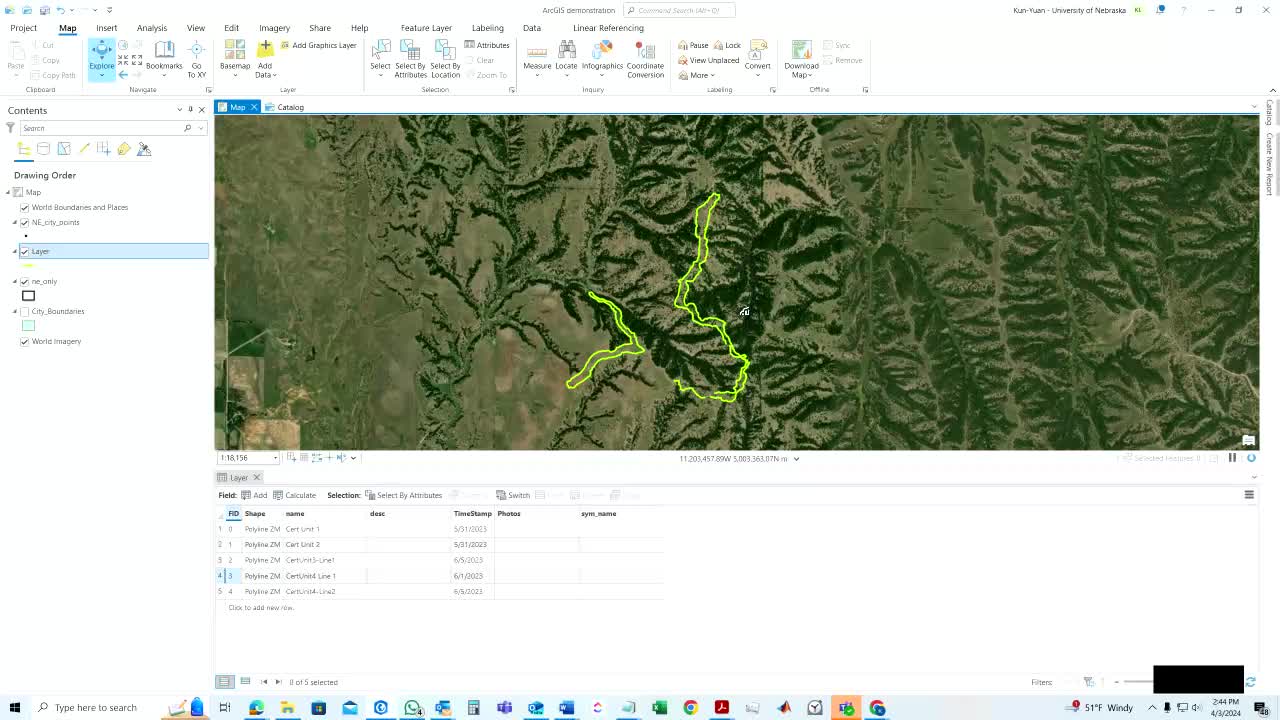
Task: Switch Contents to List By Snapping
Action: (x=104, y=149)
